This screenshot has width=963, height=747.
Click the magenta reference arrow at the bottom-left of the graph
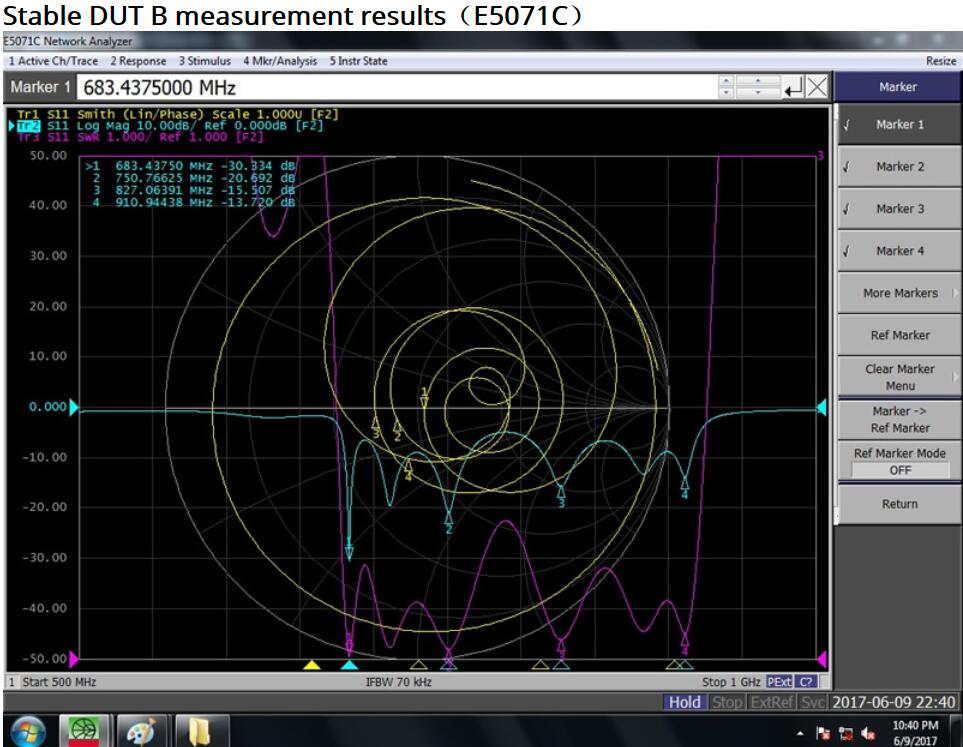click(x=74, y=659)
